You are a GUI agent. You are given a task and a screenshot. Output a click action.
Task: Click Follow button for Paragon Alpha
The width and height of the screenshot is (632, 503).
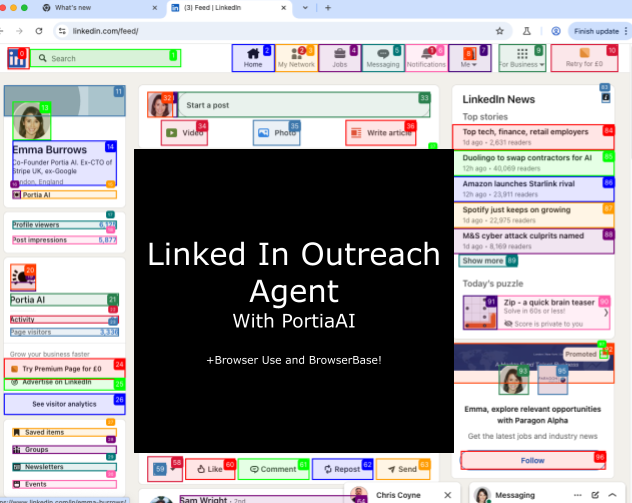pos(533,460)
